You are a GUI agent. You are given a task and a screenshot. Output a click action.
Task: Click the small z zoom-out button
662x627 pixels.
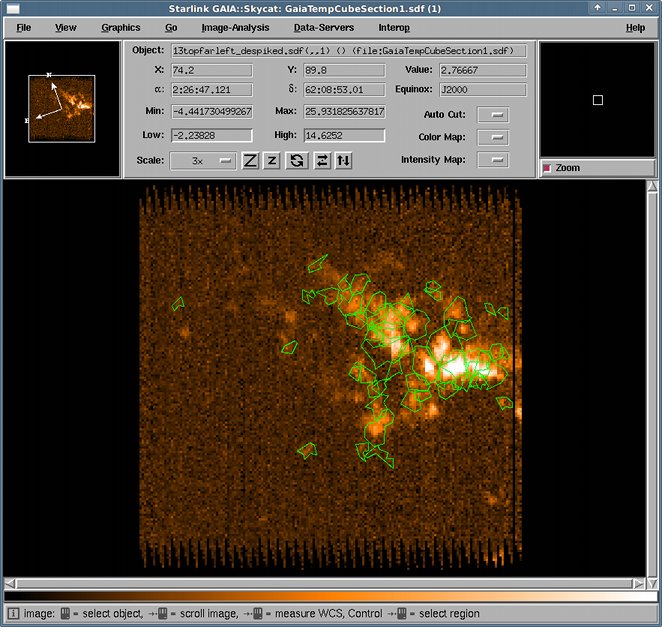pyautogui.click(x=271, y=160)
